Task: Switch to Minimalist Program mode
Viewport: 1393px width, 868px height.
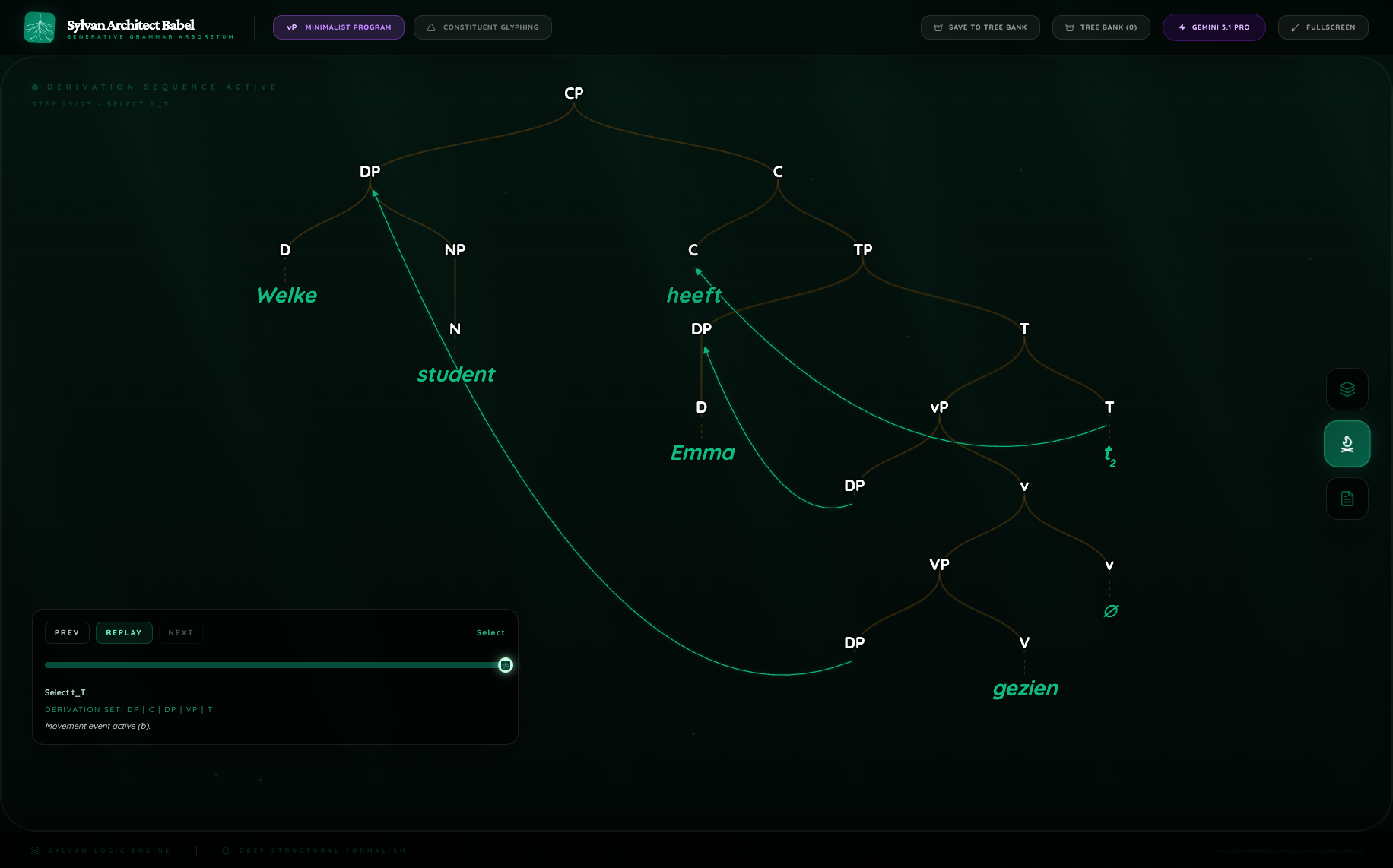Action: [338, 27]
